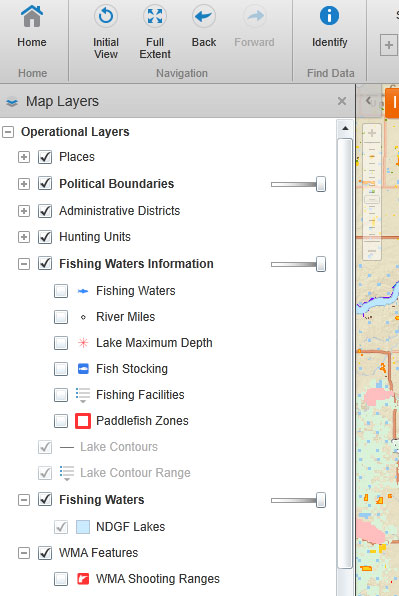
Task: Click the Lake Maximum Depth star icon
Action: point(83,343)
